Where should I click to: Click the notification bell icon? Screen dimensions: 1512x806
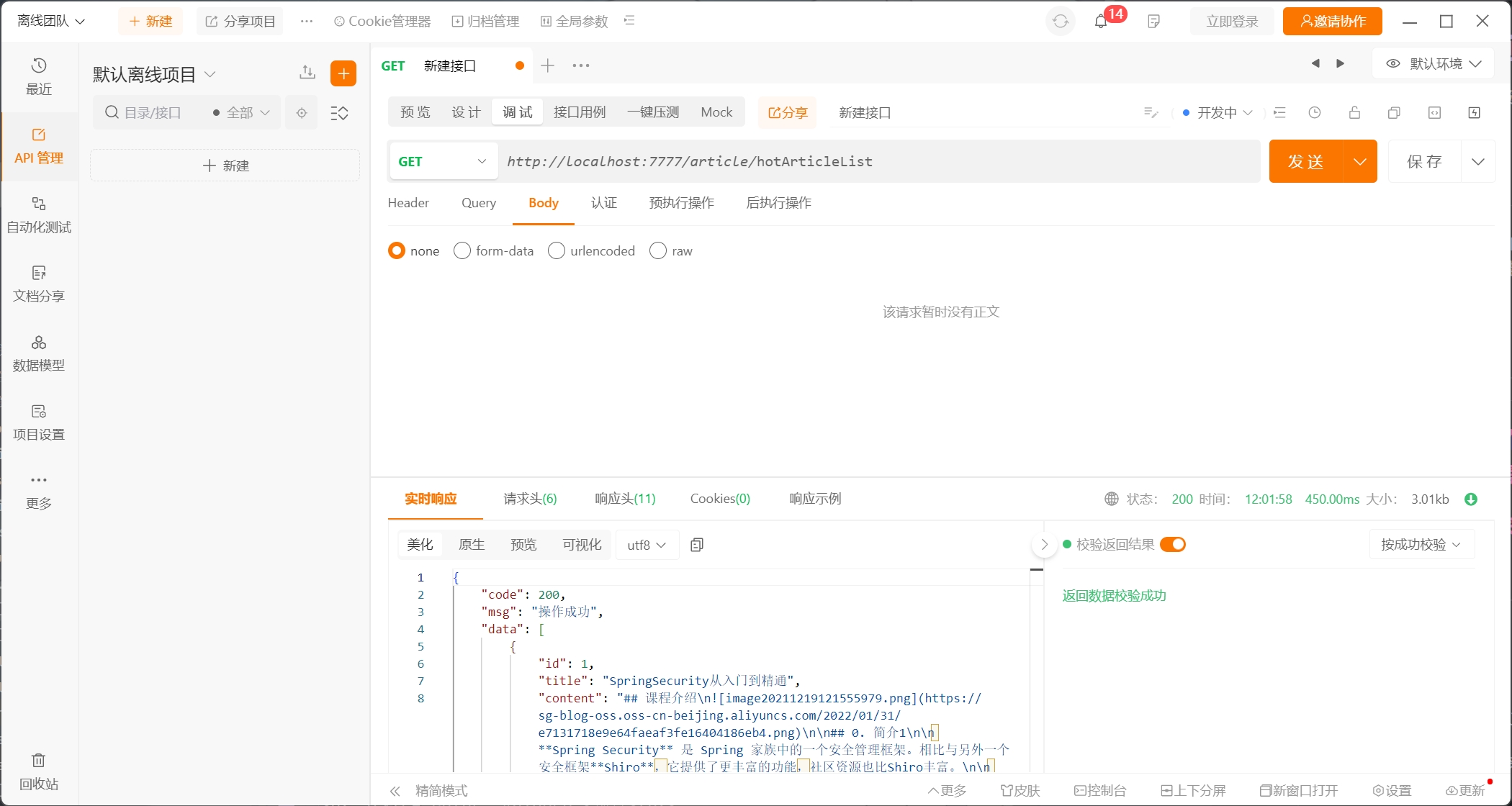1100,22
